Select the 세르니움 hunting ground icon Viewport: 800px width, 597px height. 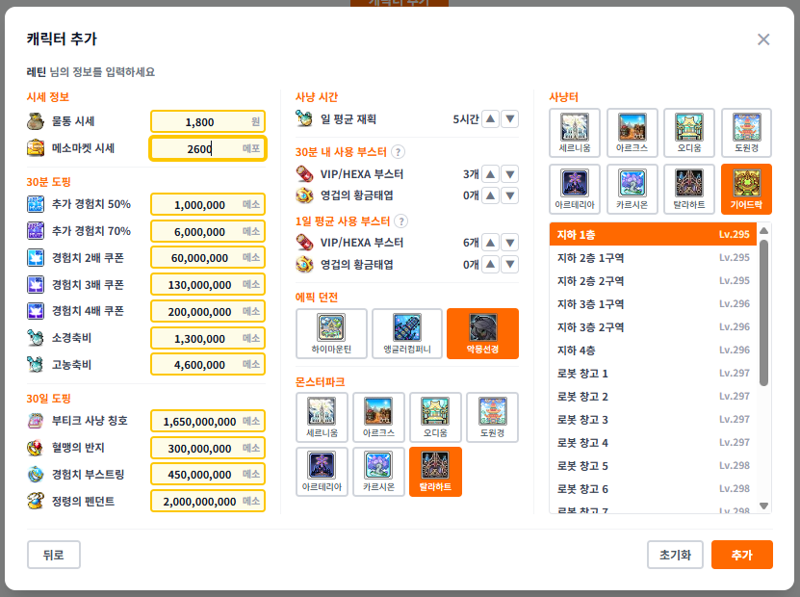click(x=574, y=133)
